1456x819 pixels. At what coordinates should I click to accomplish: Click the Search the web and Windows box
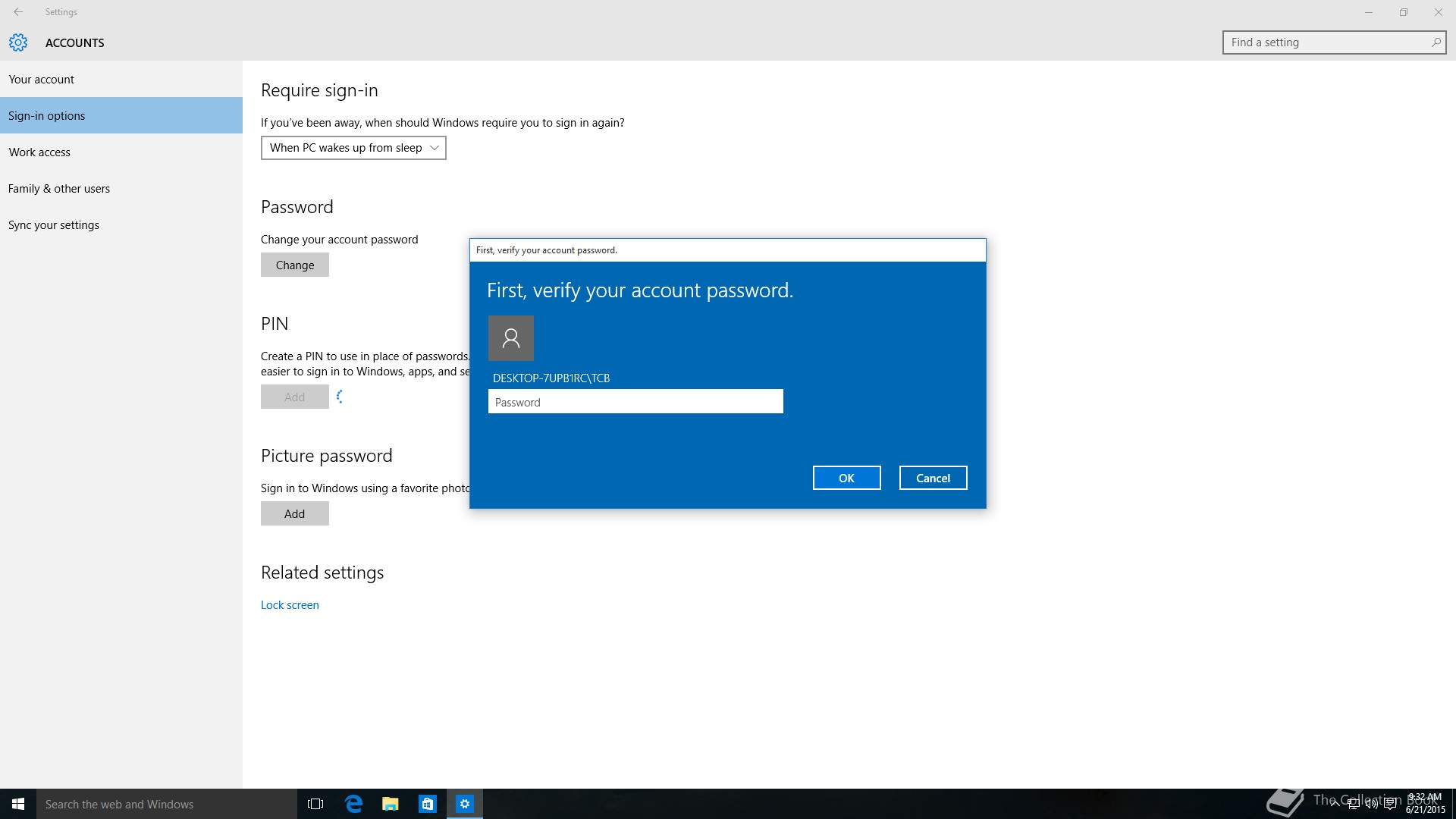[x=167, y=804]
